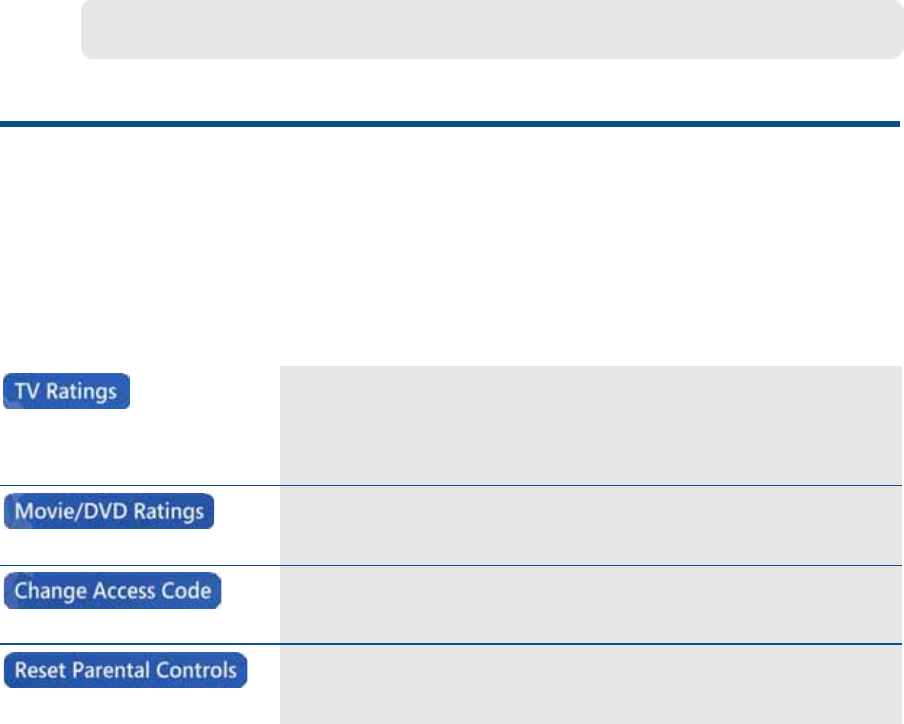Tap the blue Change Access Code label

point(112,591)
